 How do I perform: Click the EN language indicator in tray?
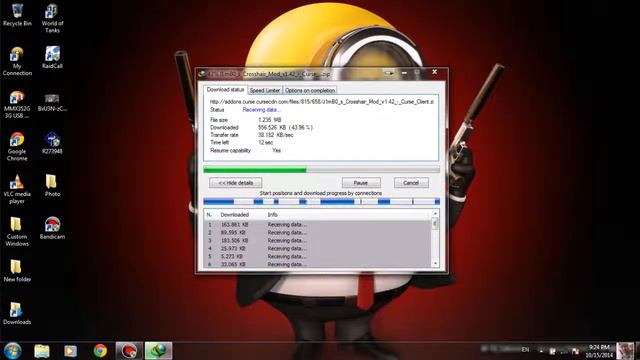(525, 350)
